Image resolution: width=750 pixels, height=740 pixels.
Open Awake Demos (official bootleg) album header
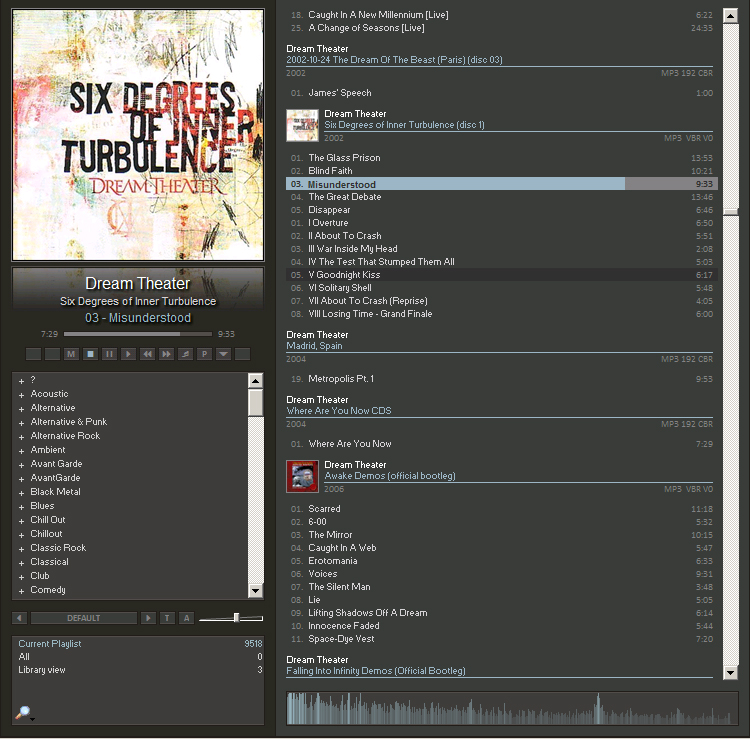tap(390, 476)
